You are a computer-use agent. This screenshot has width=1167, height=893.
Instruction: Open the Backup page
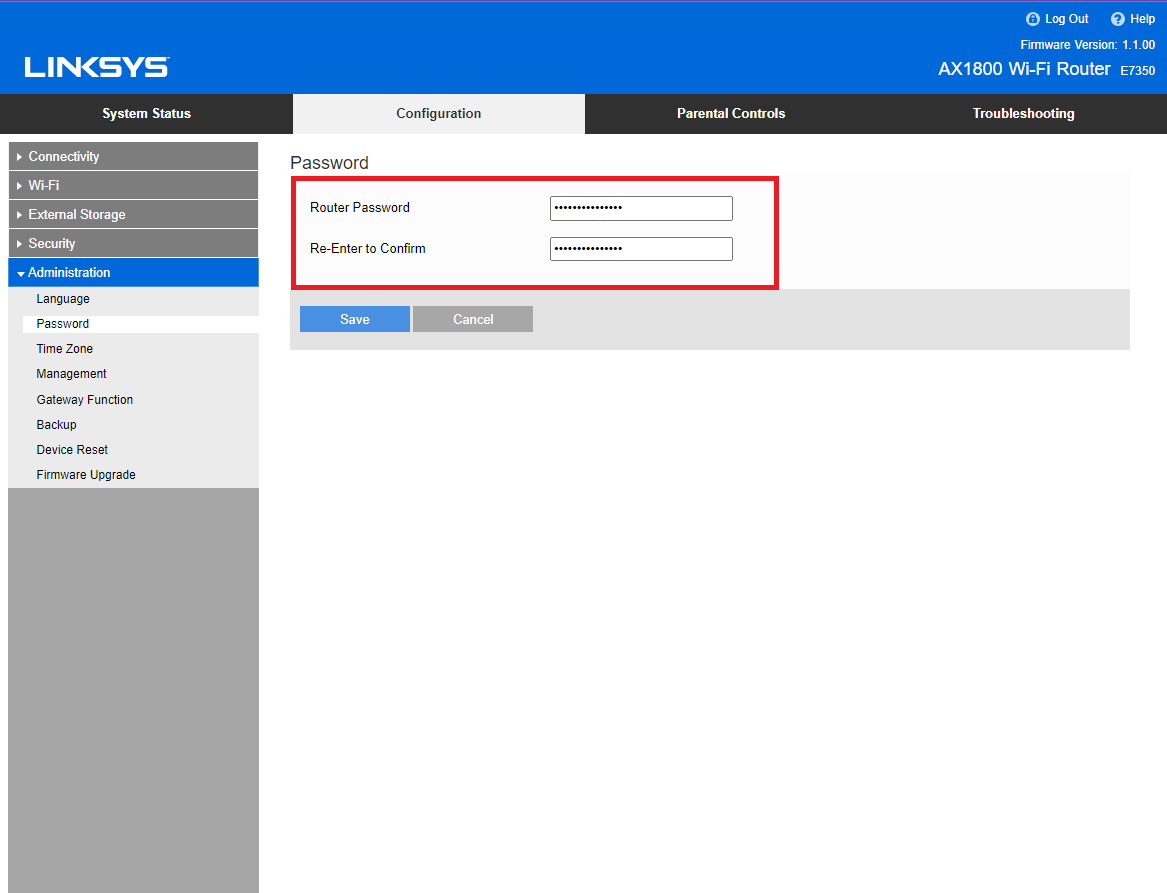click(57, 424)
